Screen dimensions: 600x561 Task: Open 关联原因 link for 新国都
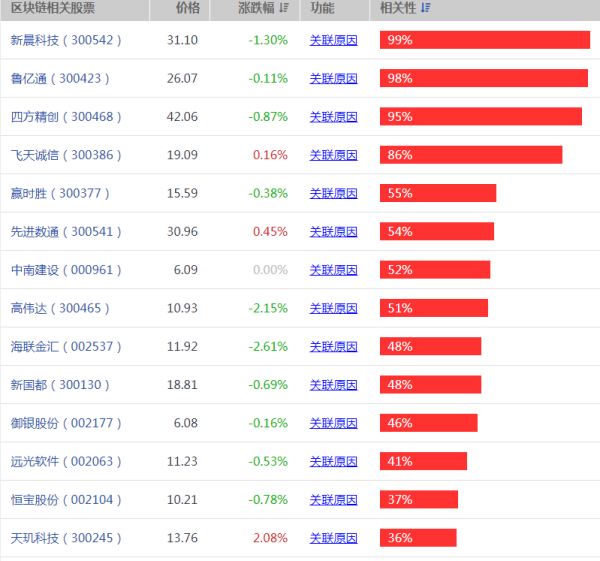click(333, 385)
